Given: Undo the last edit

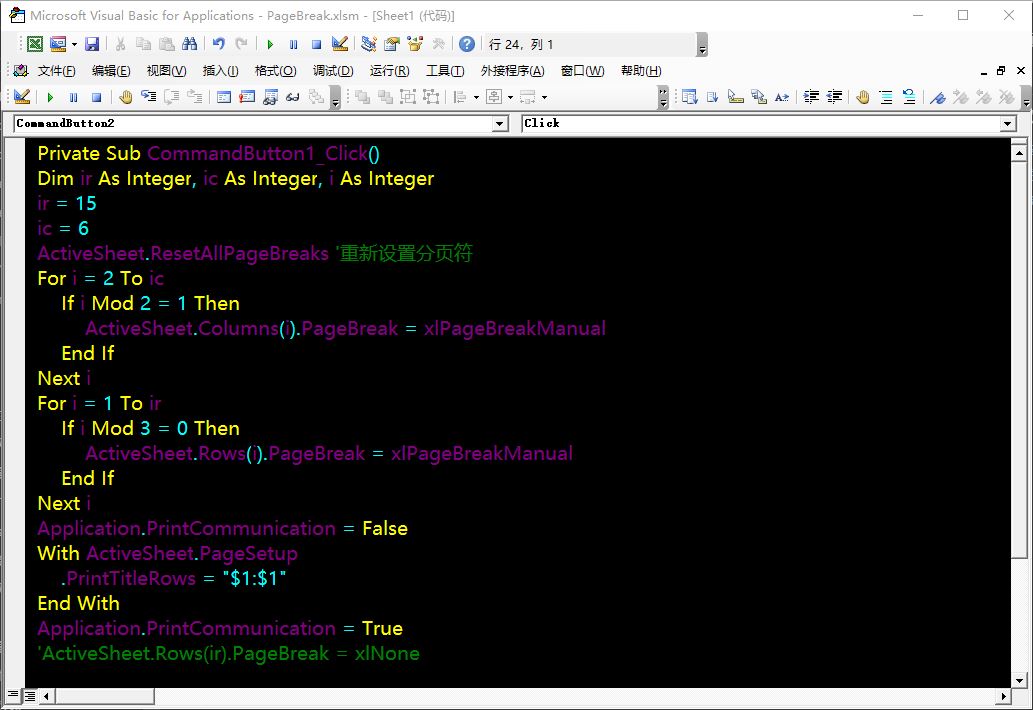Looking at the screenshot, I should point(218,44).
